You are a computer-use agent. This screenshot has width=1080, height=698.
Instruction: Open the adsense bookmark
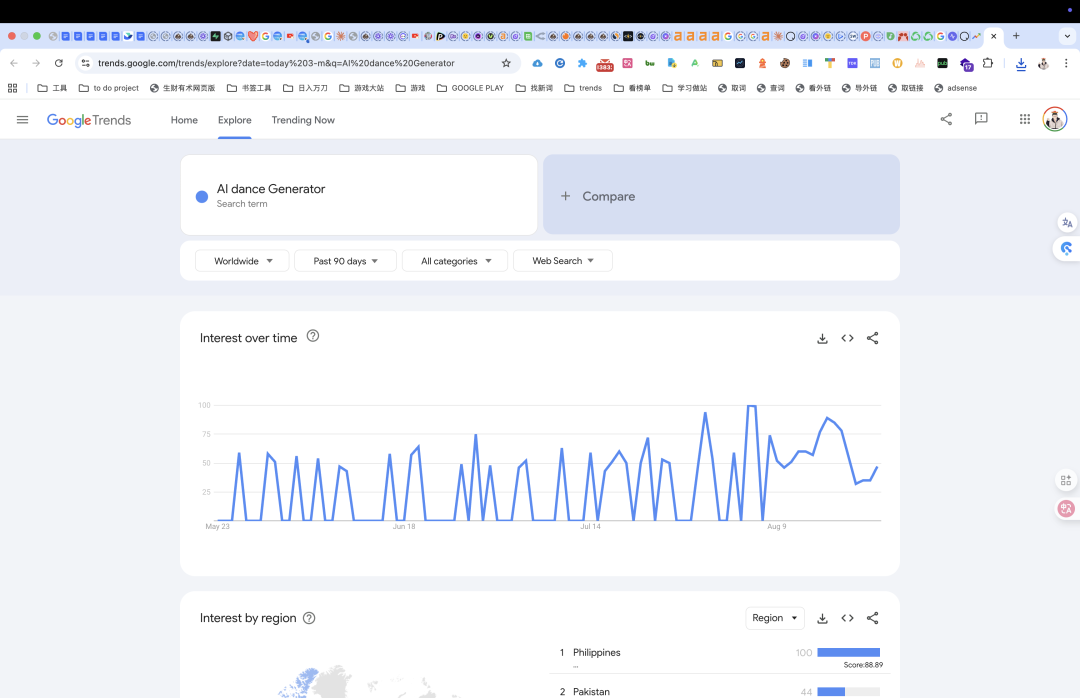click(955, 88)
